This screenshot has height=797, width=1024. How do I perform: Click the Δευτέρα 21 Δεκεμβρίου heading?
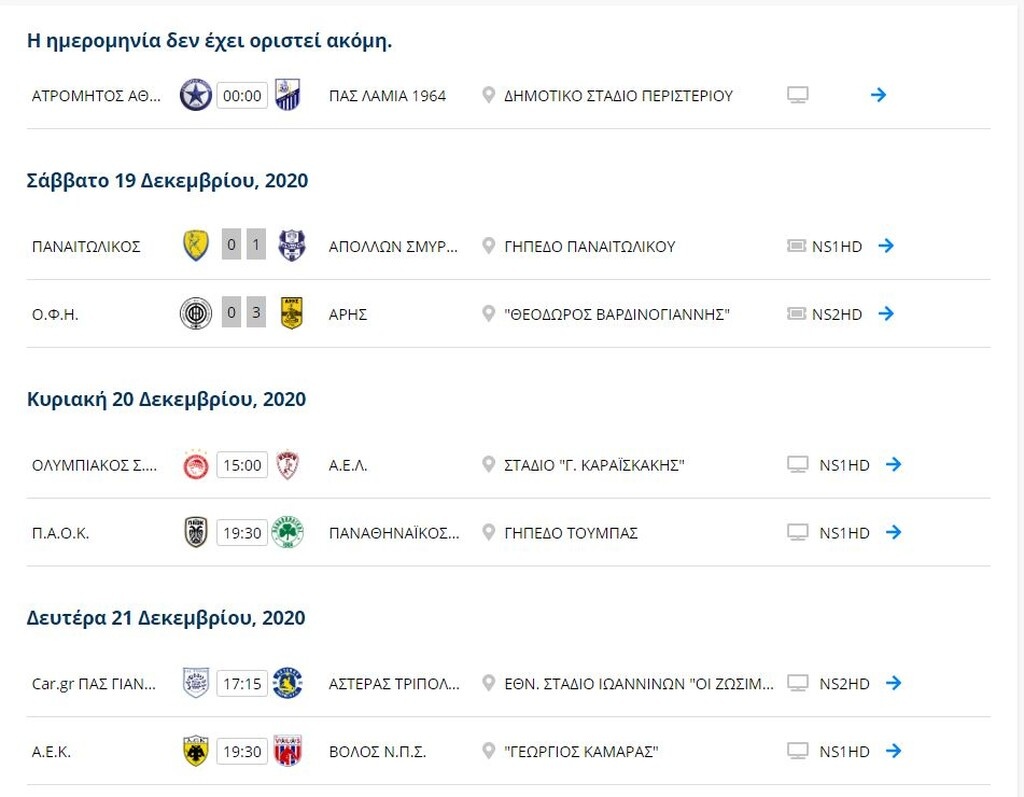(x=166, y=618)
